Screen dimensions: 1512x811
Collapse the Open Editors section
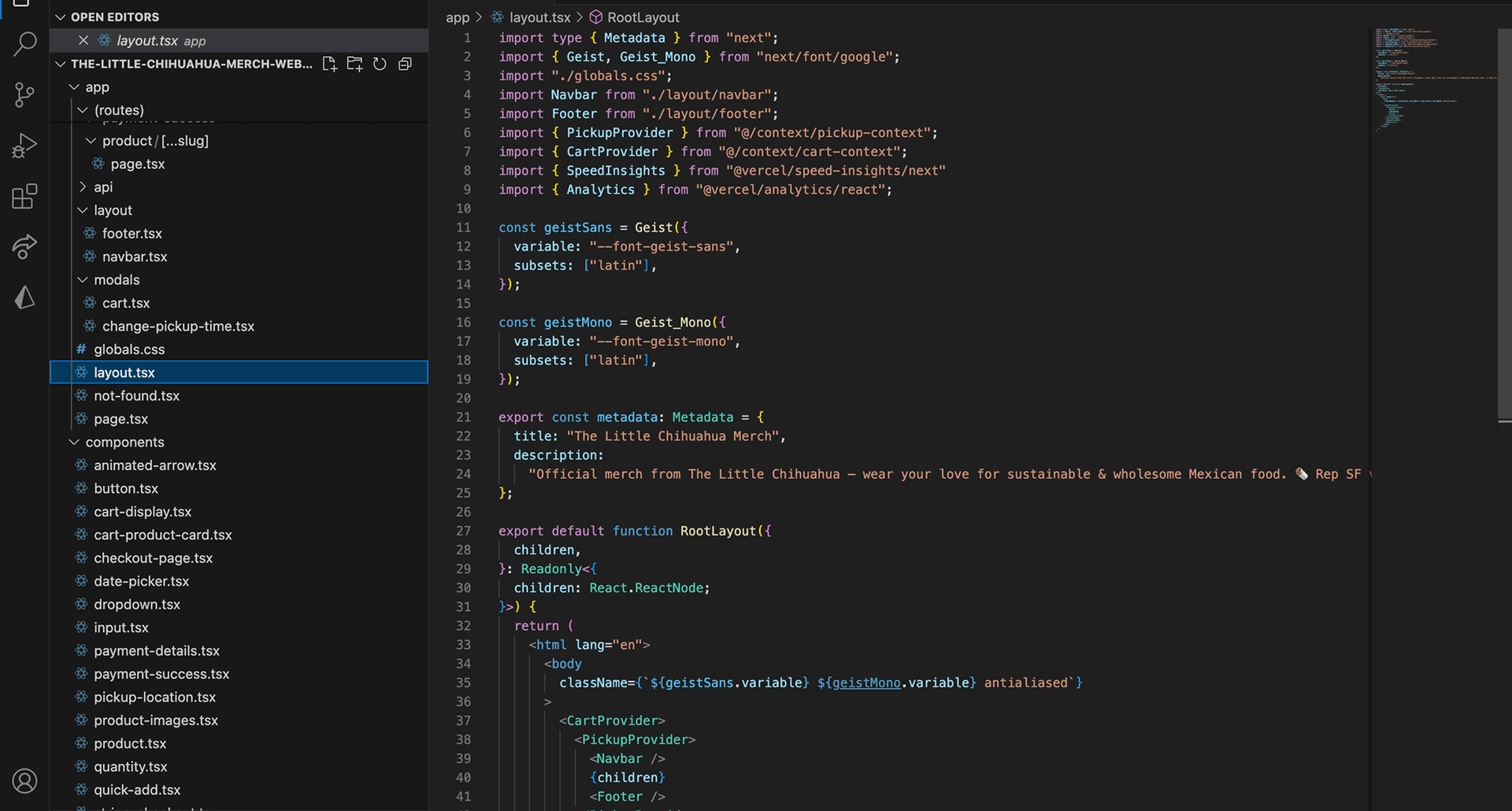pyautogui.click(x=61, y=17)
